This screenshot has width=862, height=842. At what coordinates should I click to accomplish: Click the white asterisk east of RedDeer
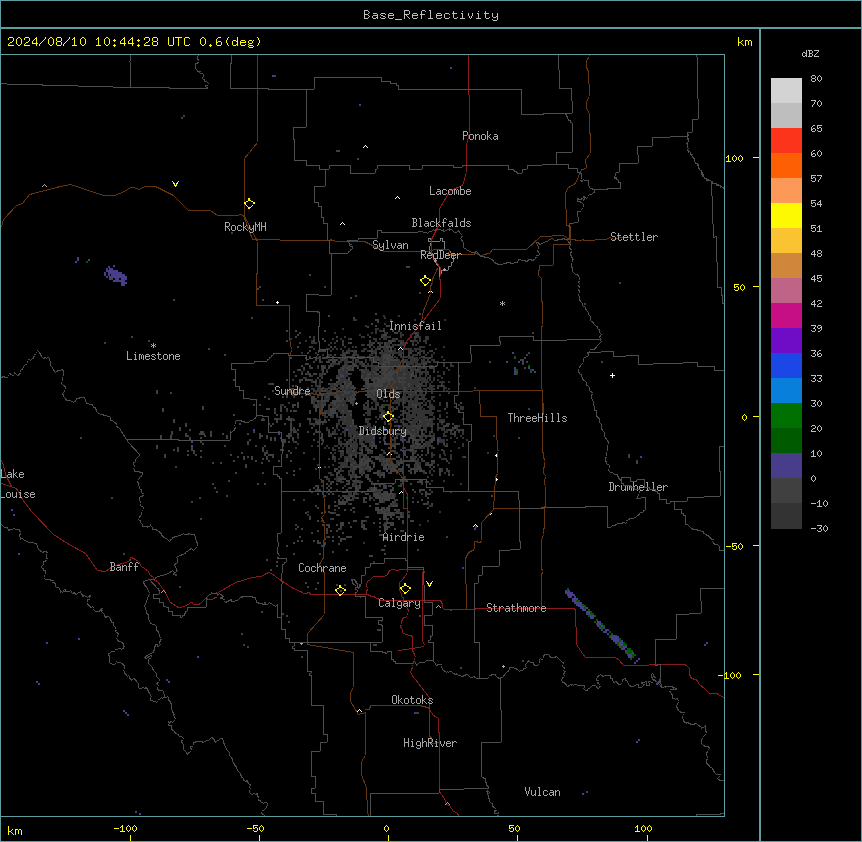tap(502, 303)
